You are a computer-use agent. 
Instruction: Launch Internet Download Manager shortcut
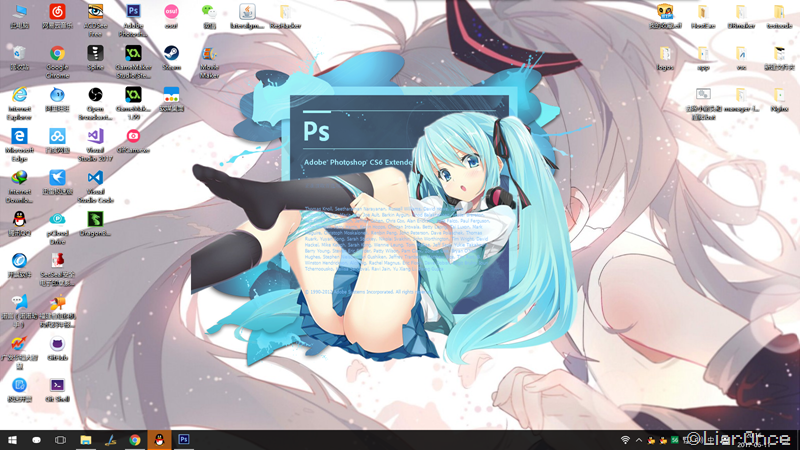coord(19,178)
